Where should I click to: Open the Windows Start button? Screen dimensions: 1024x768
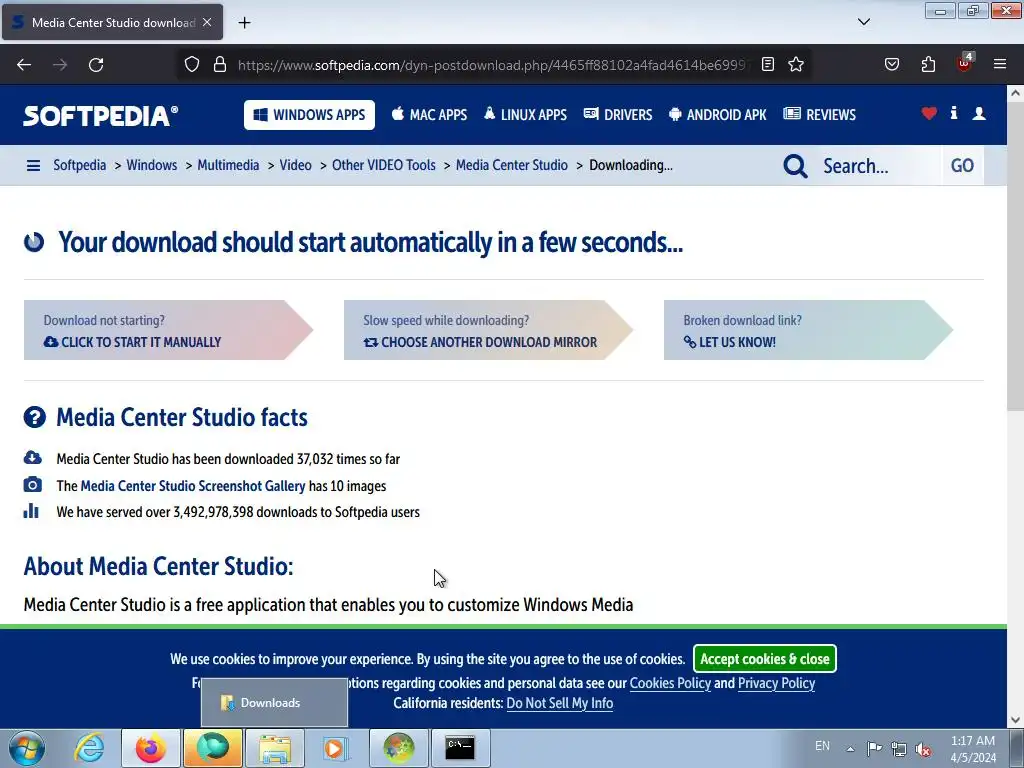pyautogui.click(x=26, y=748)
